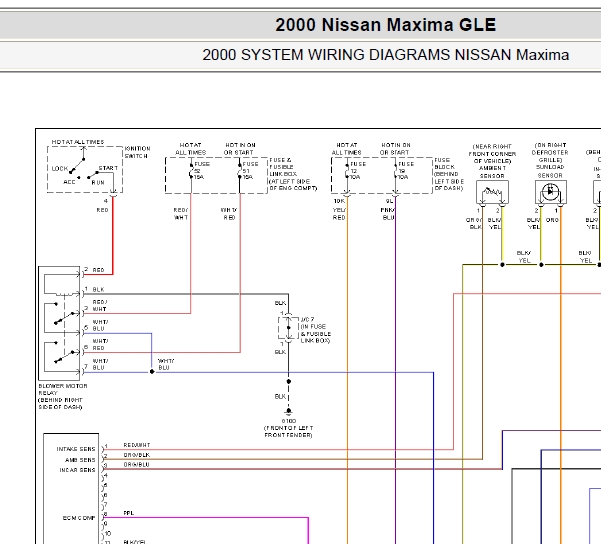Screen dimensions: 601x544
Task: Click the 'J/C 7 (IN FUSE & FUSIBLE LINK BOX)' label
Action: coord(316,330)
